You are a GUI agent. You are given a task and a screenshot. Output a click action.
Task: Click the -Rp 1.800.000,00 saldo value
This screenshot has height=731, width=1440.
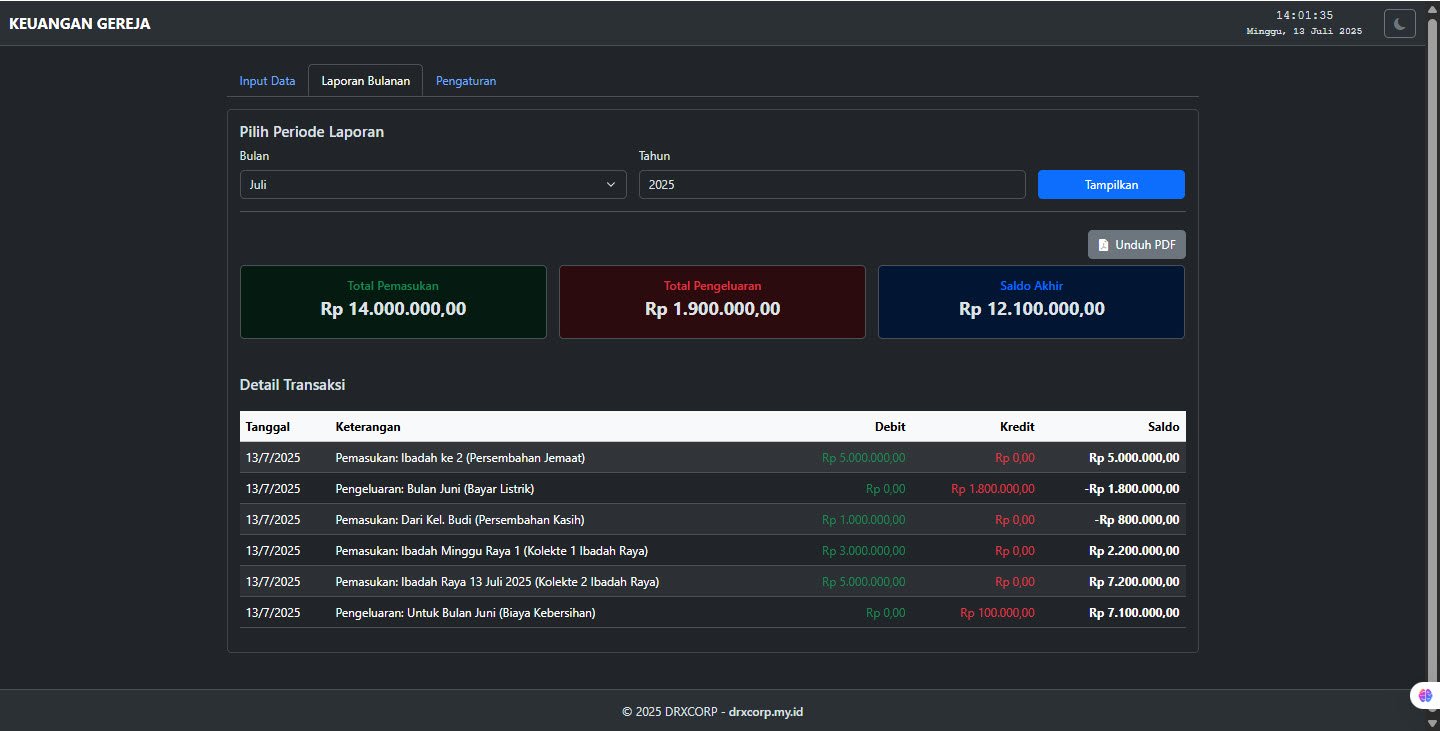(x=1132, y=489)
